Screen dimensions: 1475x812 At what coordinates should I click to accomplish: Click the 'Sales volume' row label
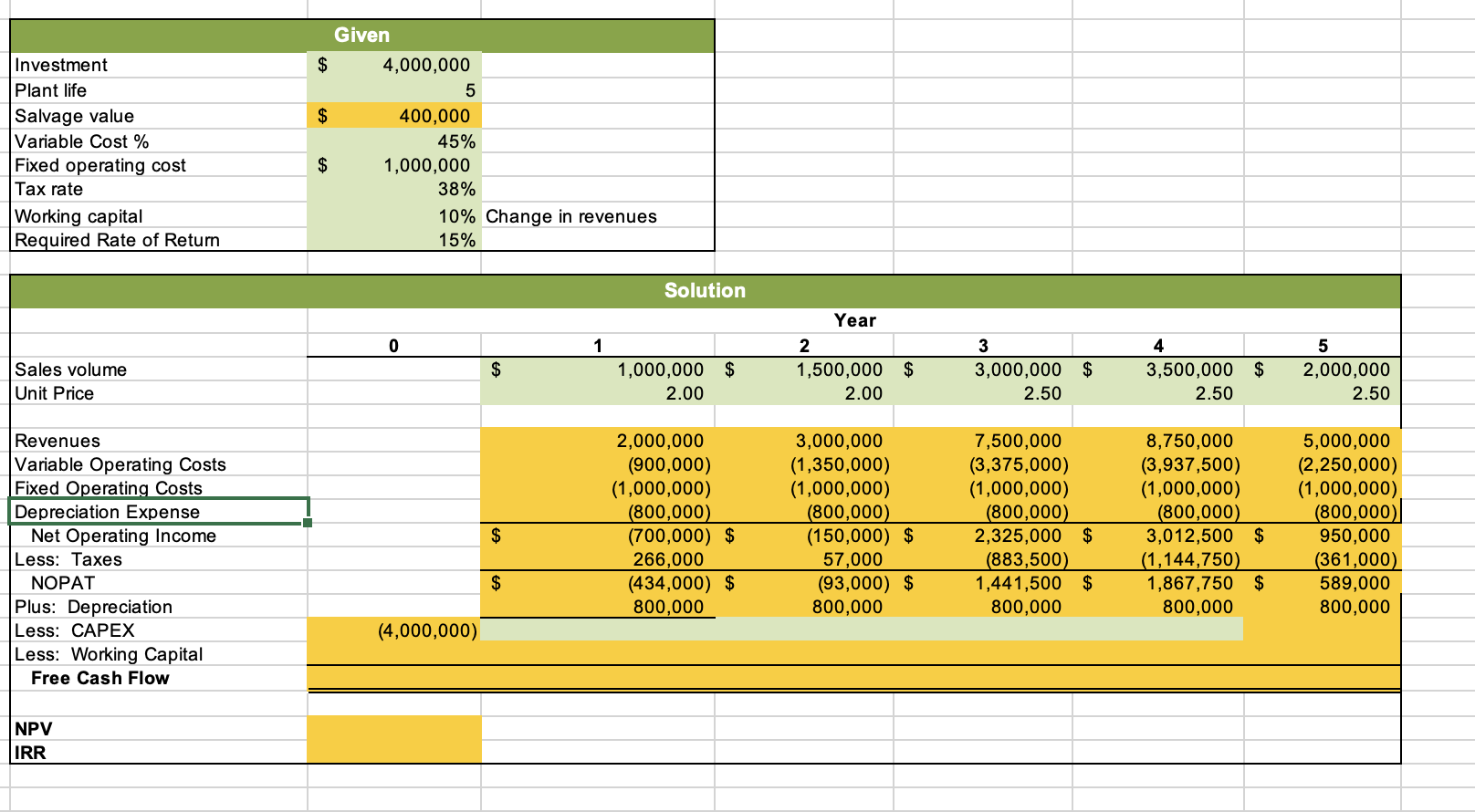pyautogui.click(x=70, y=370)
